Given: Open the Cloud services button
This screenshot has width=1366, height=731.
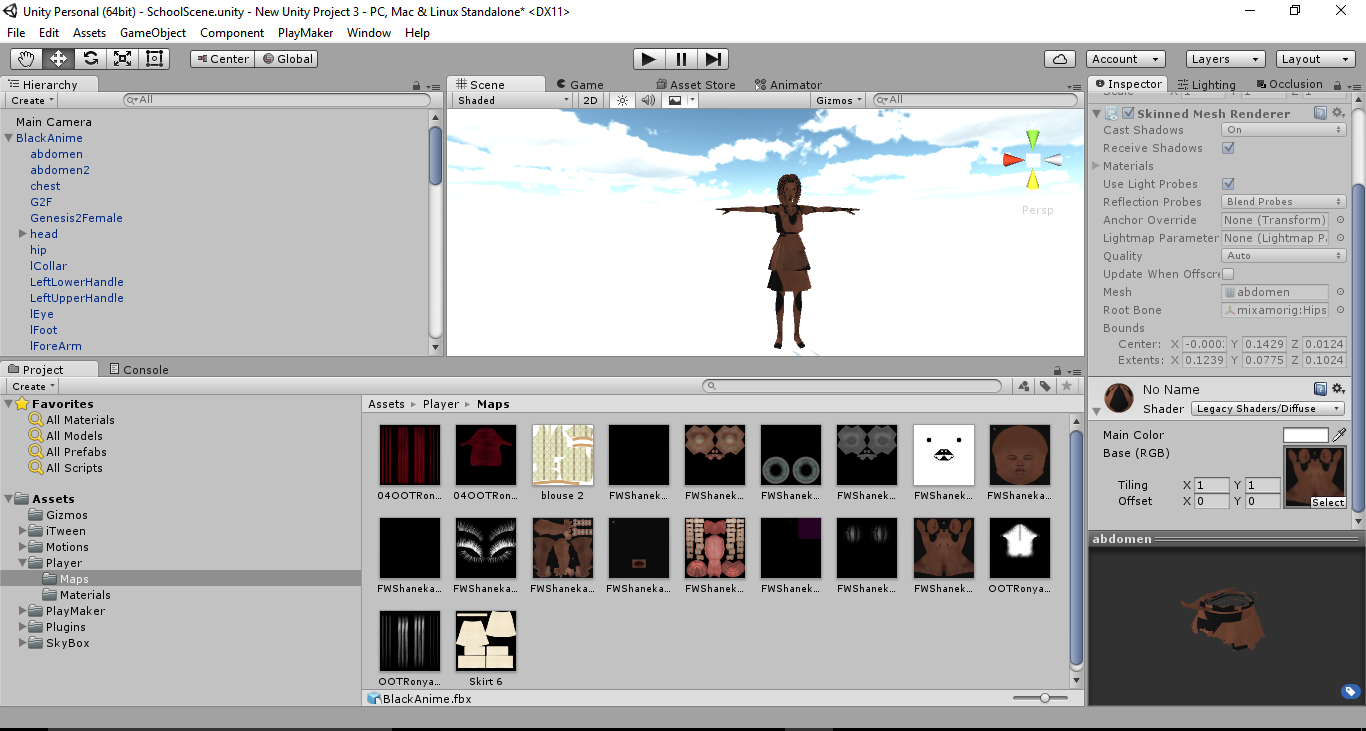Looking at the screenshot, I should coord(1060,59).
